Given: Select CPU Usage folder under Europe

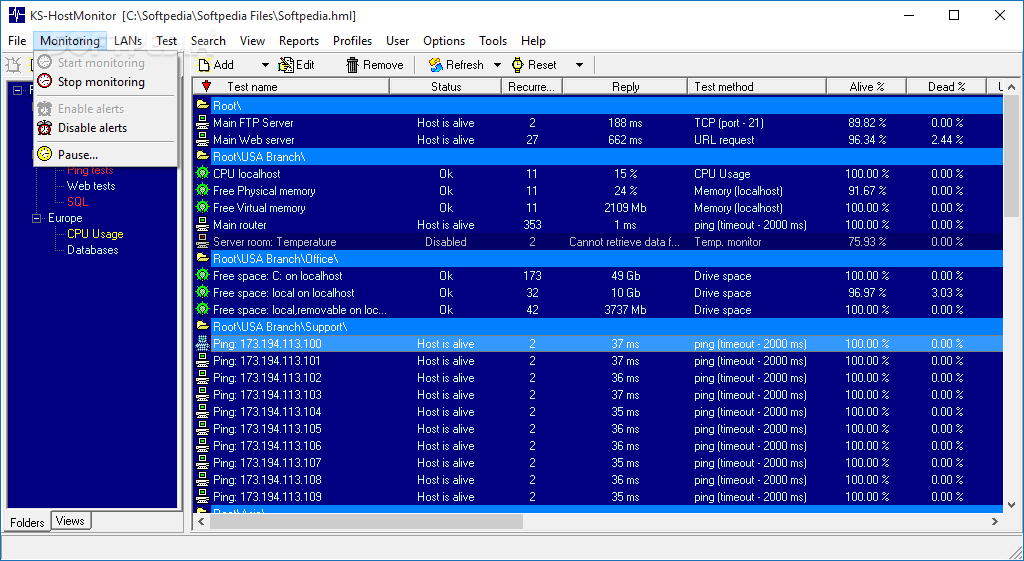Looking at the screenshot, I should pos(95,234).
